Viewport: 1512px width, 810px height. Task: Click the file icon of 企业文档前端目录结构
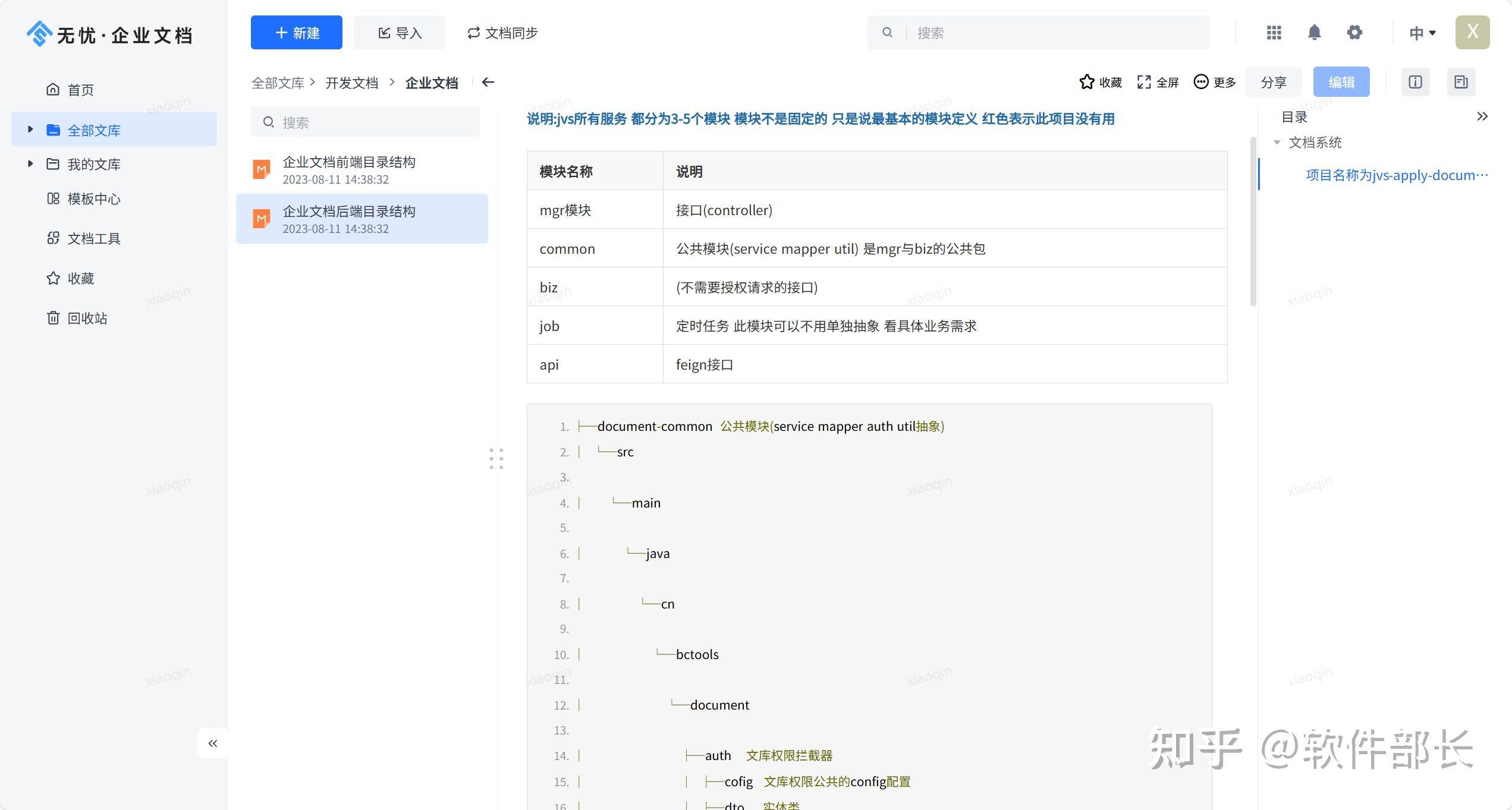[261, 169]
